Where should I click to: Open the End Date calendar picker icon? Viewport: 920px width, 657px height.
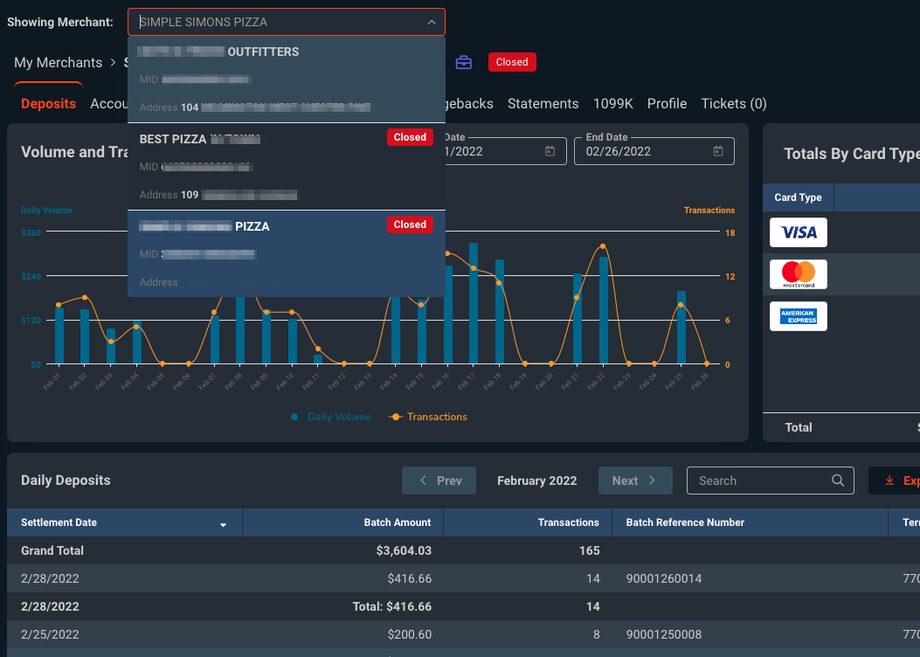718,151
